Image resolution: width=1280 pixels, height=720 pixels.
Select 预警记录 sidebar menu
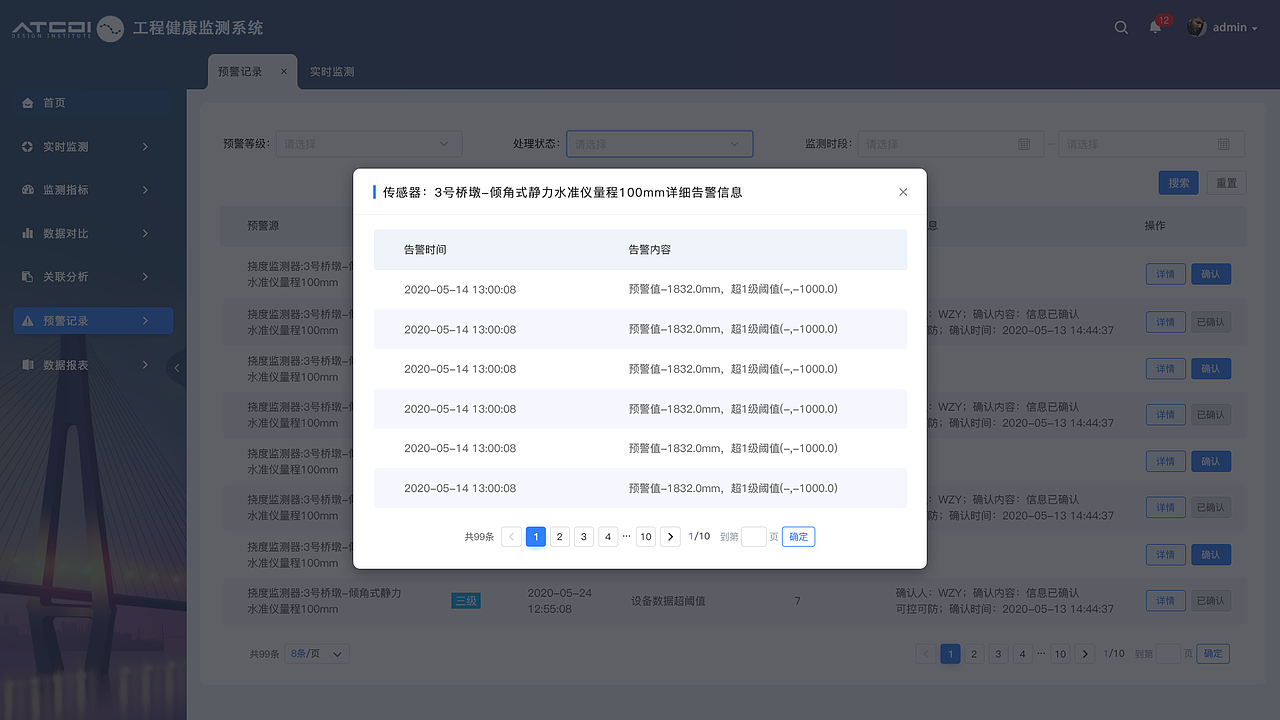(93, 321)
